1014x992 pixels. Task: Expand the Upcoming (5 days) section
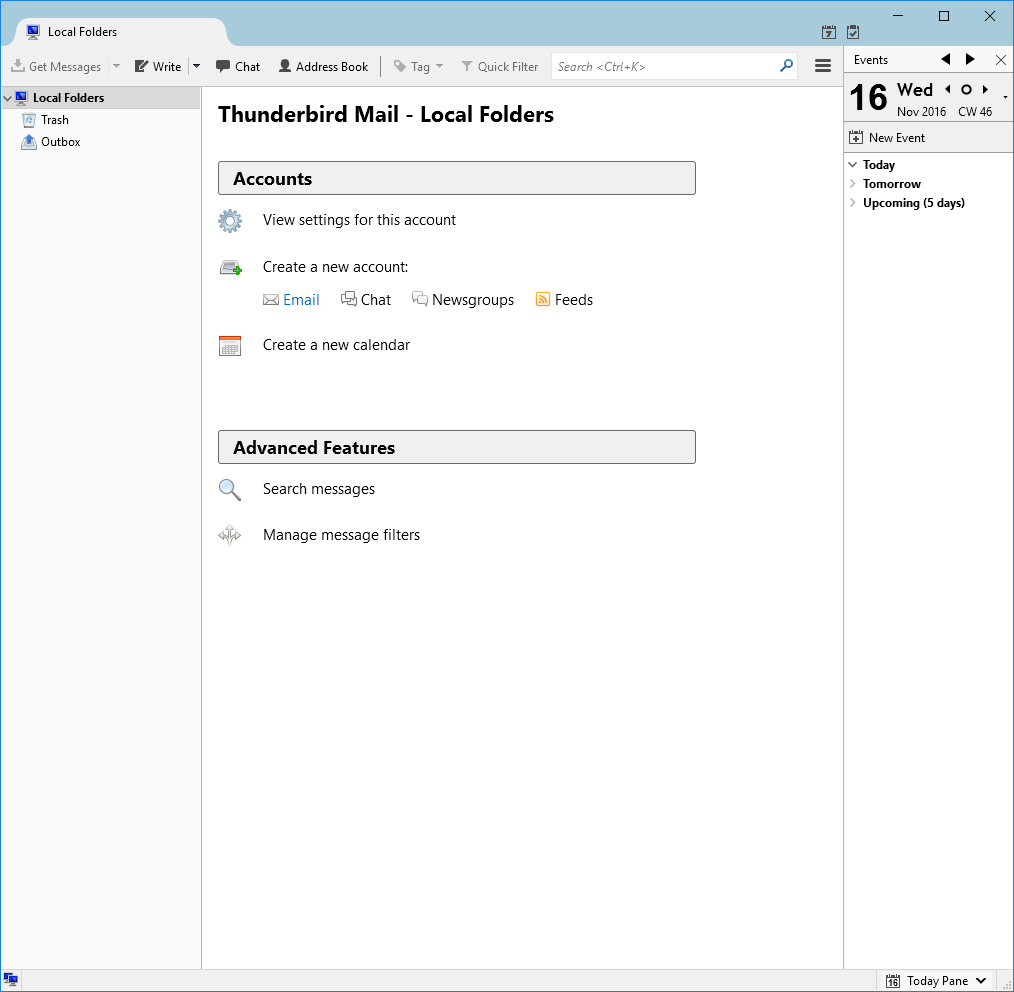pos(852,202)
